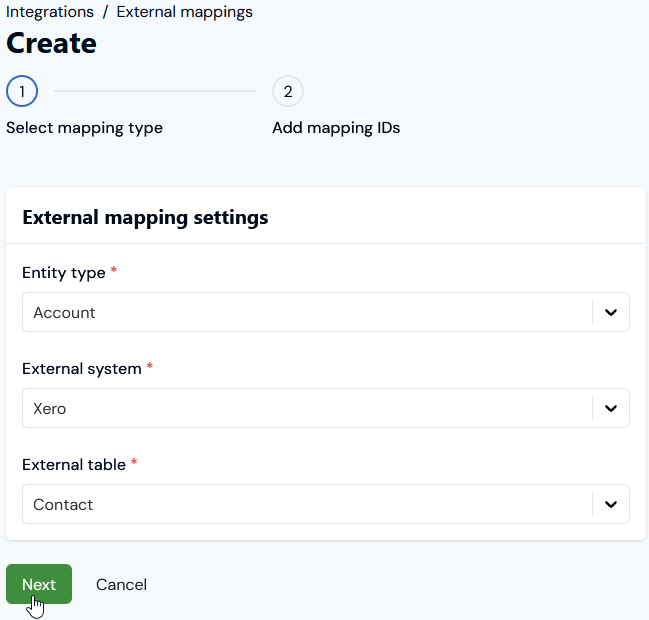
Task: Click the External table field label
Action: coord(74,465)
